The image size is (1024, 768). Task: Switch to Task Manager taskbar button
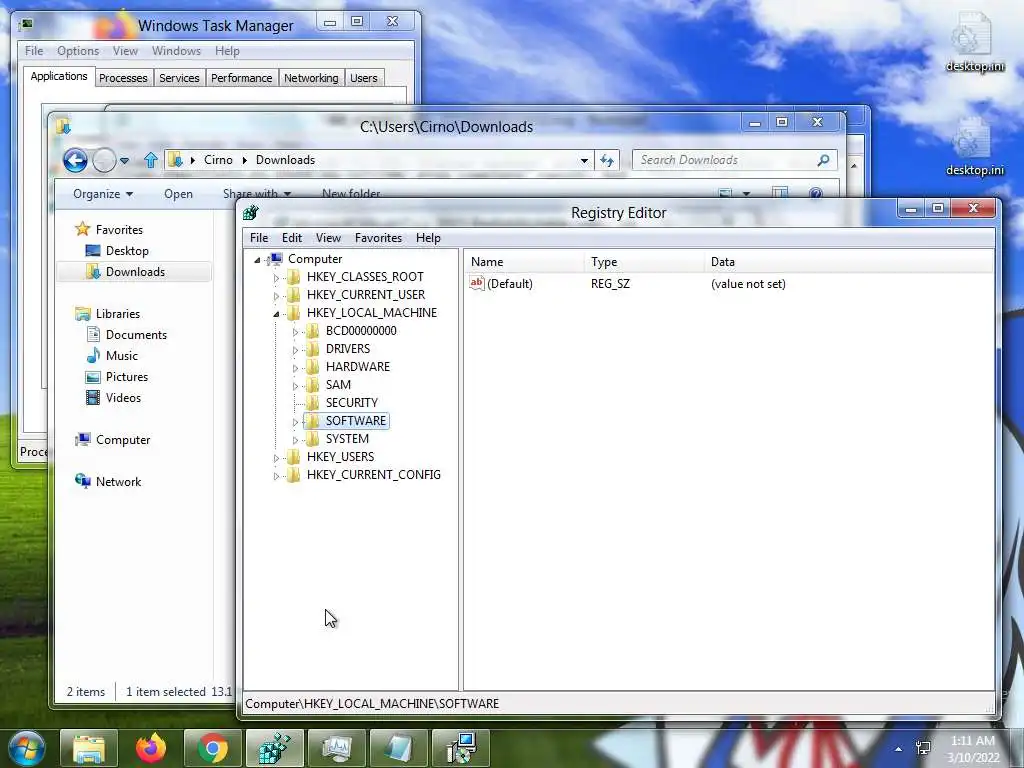tap(337, 748)
